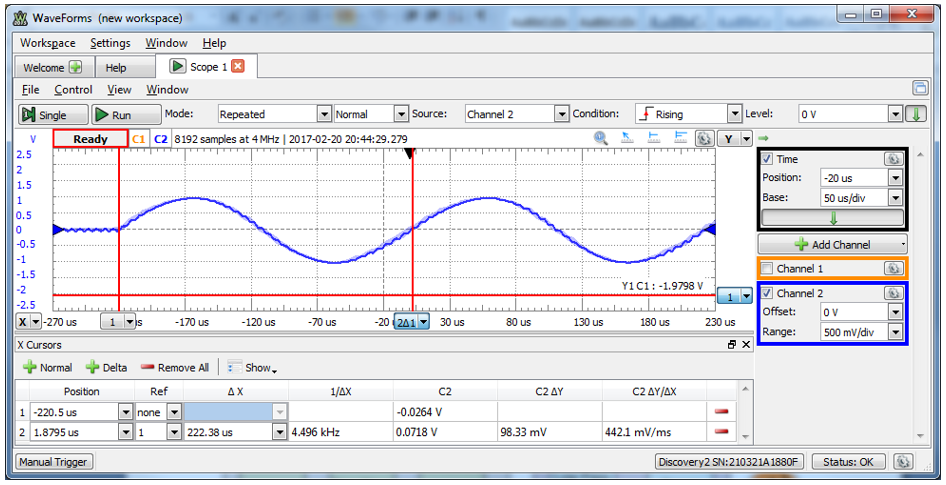Screen dimensions: 946x485
Task: Open Window menu next to Settings
Action: click(x=167, y=43)
